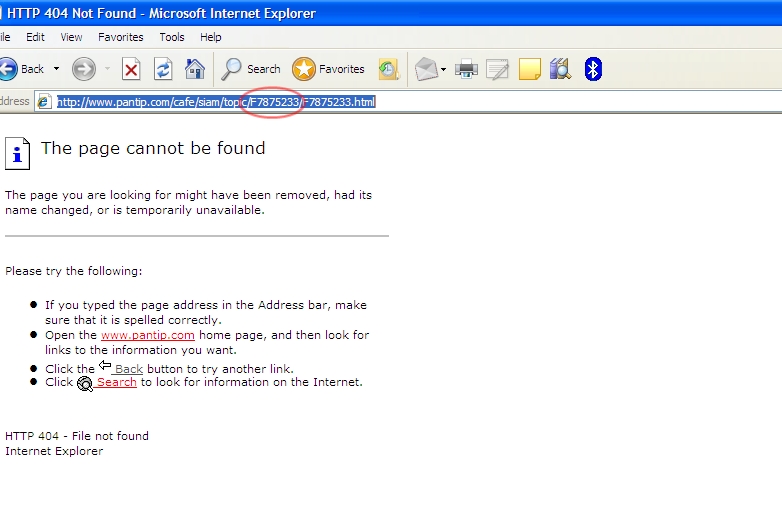Click the page icon in the address bar
This screenshot has width=782, height=516.
click(x=44, y=102)
